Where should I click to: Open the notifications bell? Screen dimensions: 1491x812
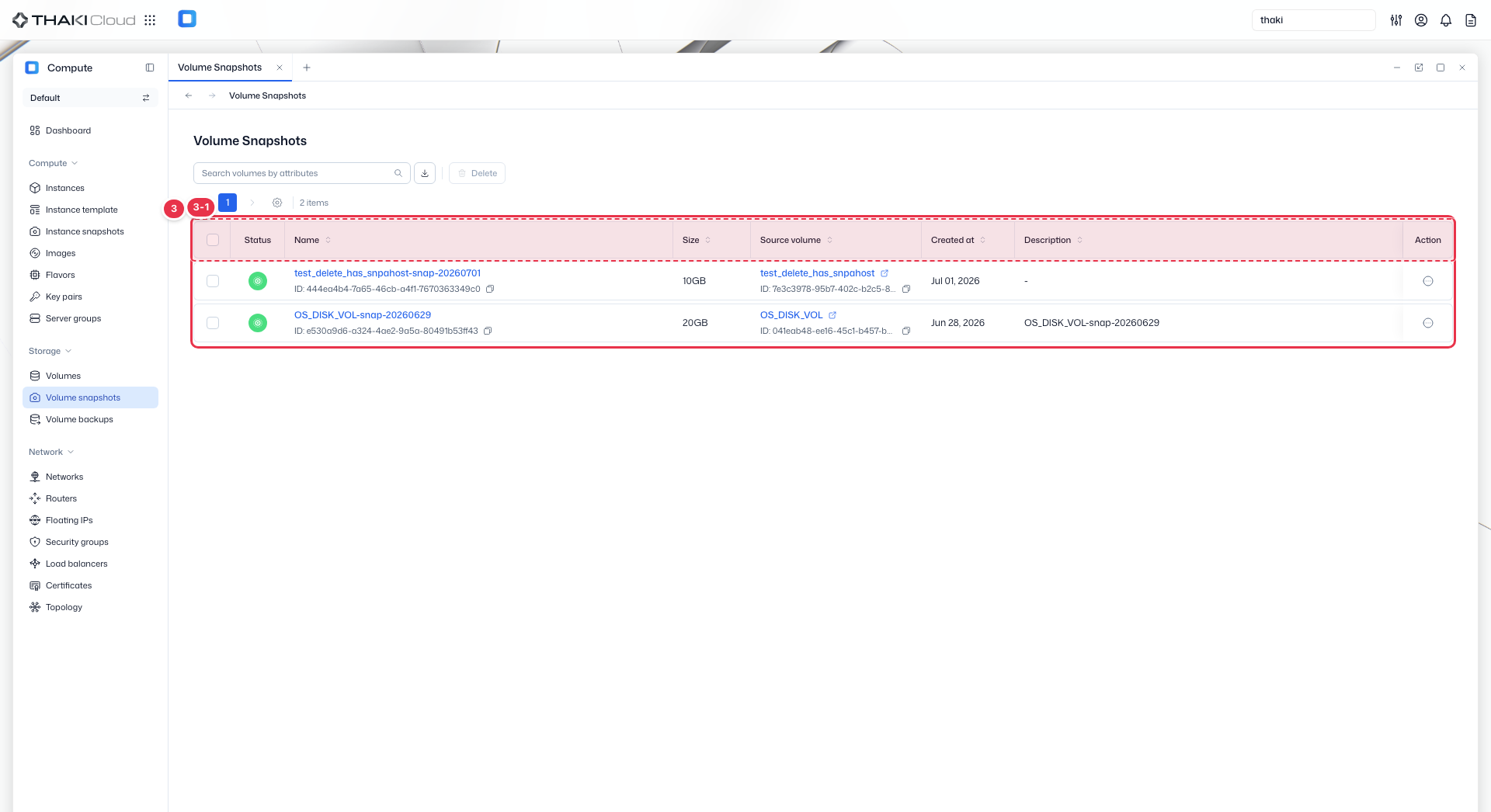click(x=1446, y=20)
